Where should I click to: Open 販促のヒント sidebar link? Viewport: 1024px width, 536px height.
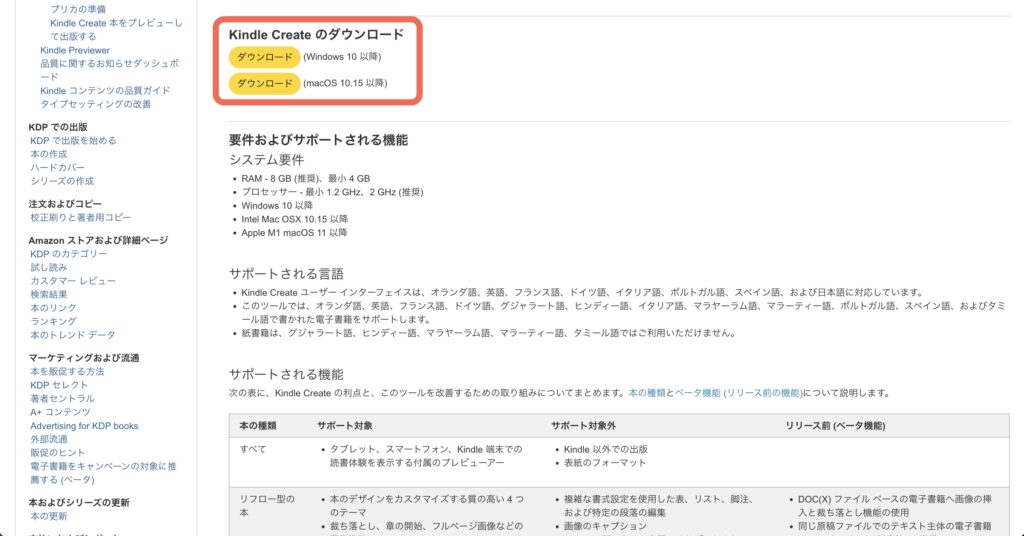(x=57, y=452)
